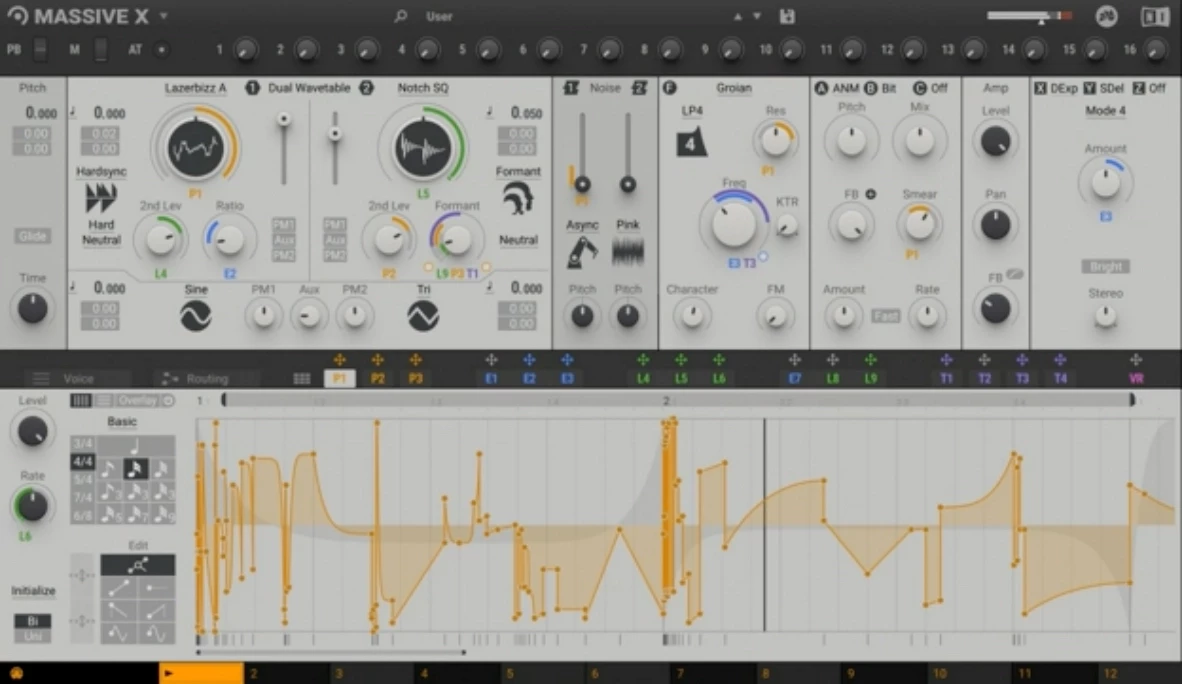Screen dimensions: 1182x684
Task: Click the Formant head profile icon
Action: (x=518, y=198)
